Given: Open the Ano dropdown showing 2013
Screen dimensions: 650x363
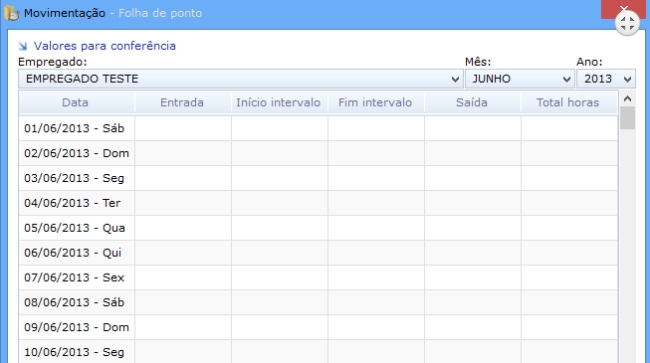Looking at the screenshot, I should pos(606,79).
